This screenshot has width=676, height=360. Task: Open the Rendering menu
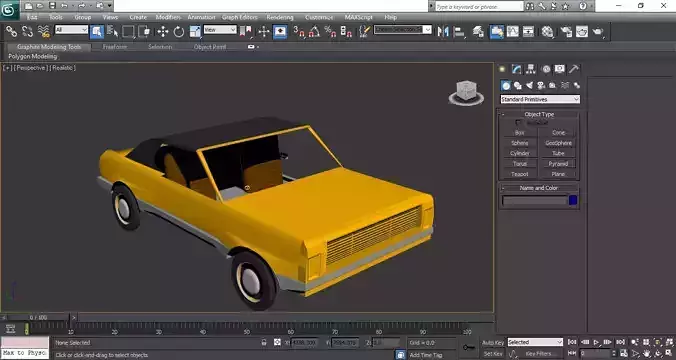click(x=280, y=17)
